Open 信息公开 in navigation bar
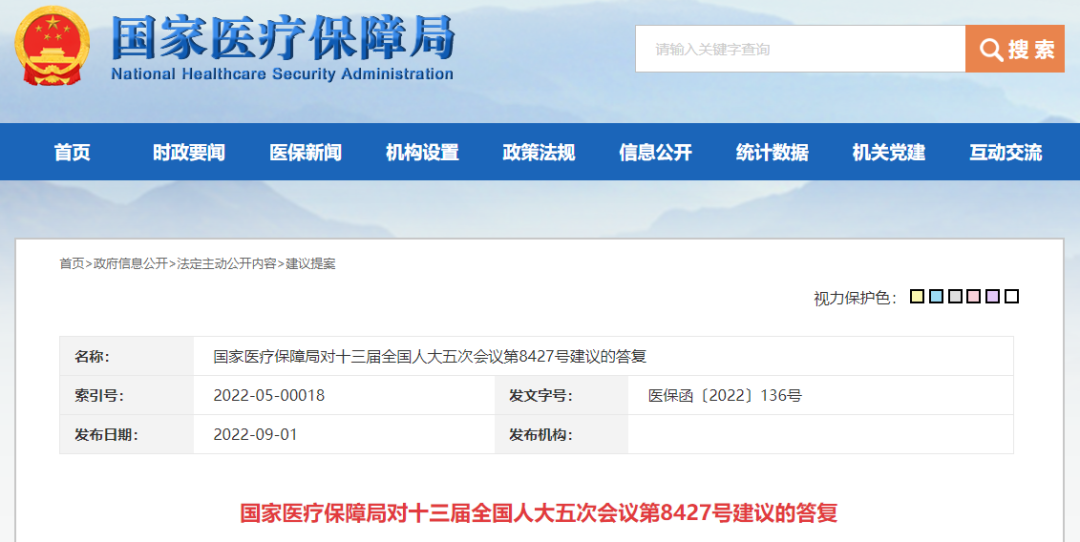The image size is (1080, 542). click(655, 153)
